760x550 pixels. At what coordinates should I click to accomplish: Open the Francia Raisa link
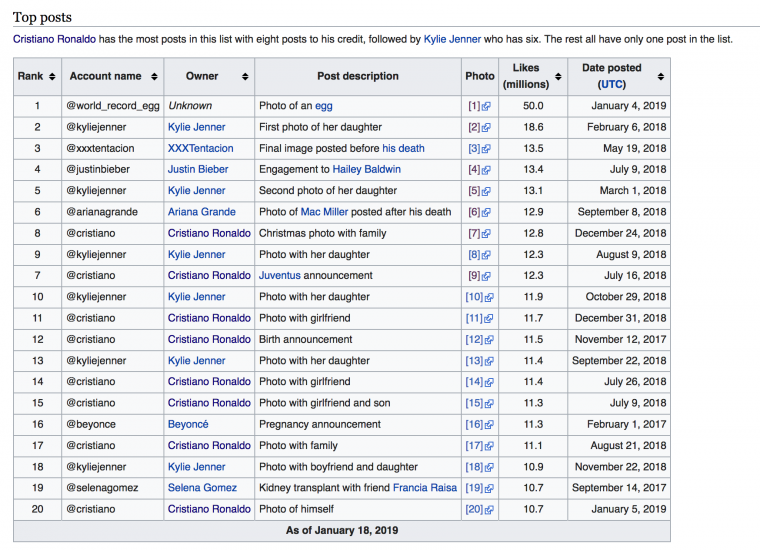click(x=425, y=488)
